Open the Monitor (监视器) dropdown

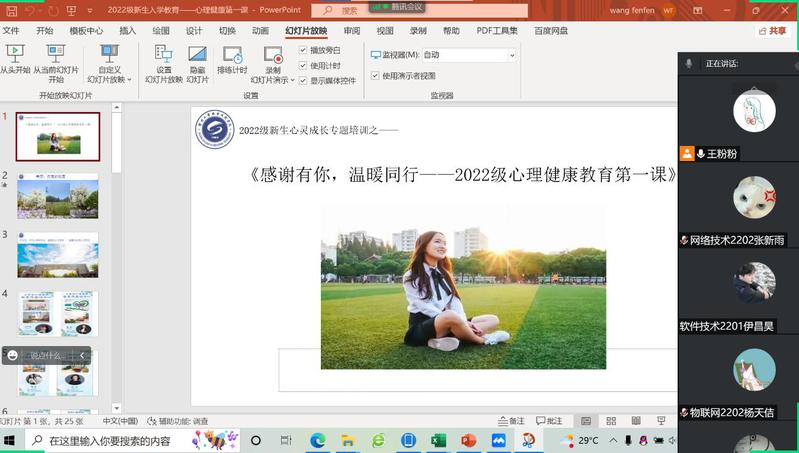(468, 55)
